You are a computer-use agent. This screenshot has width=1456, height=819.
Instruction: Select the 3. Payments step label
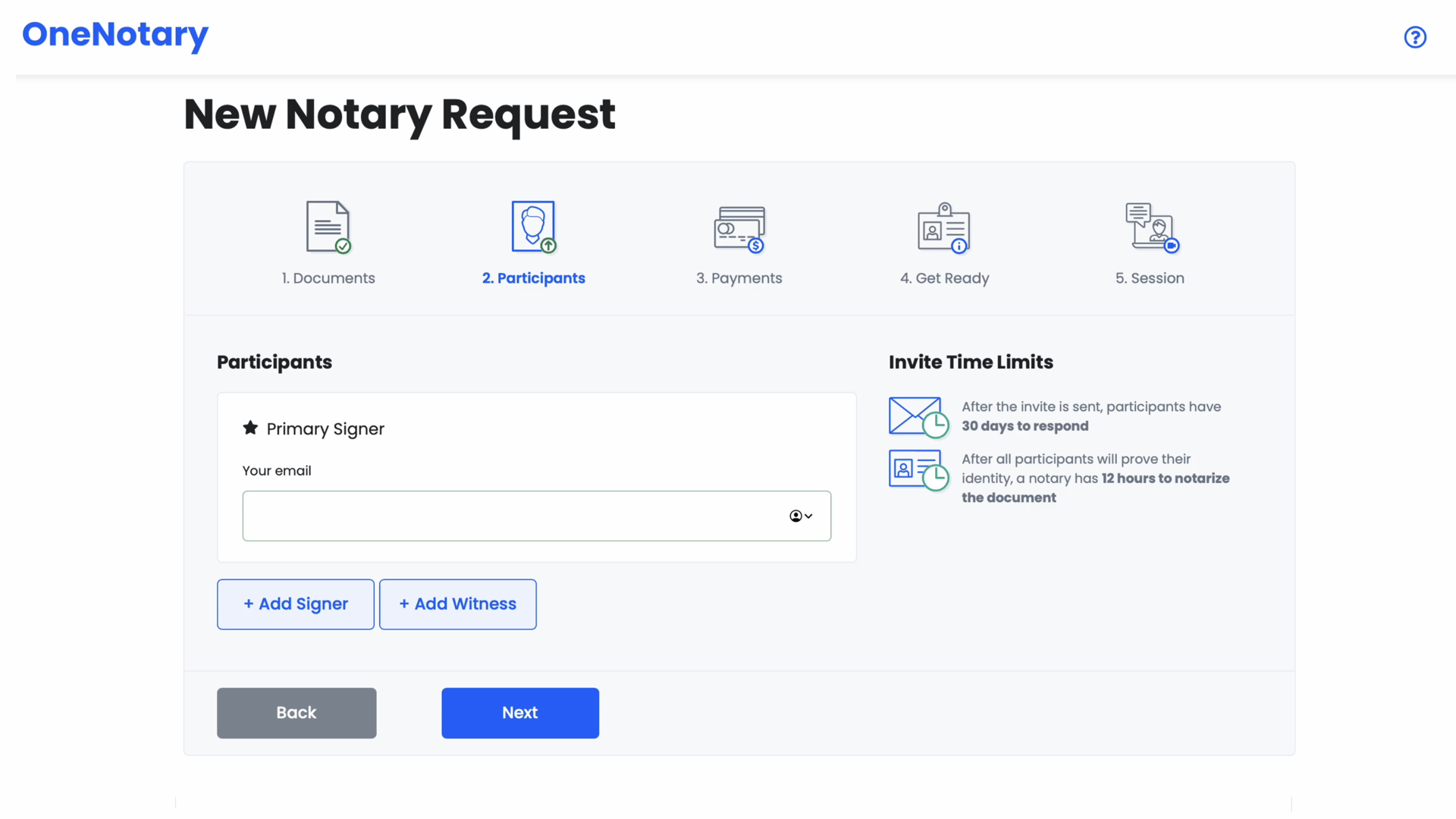739,278
